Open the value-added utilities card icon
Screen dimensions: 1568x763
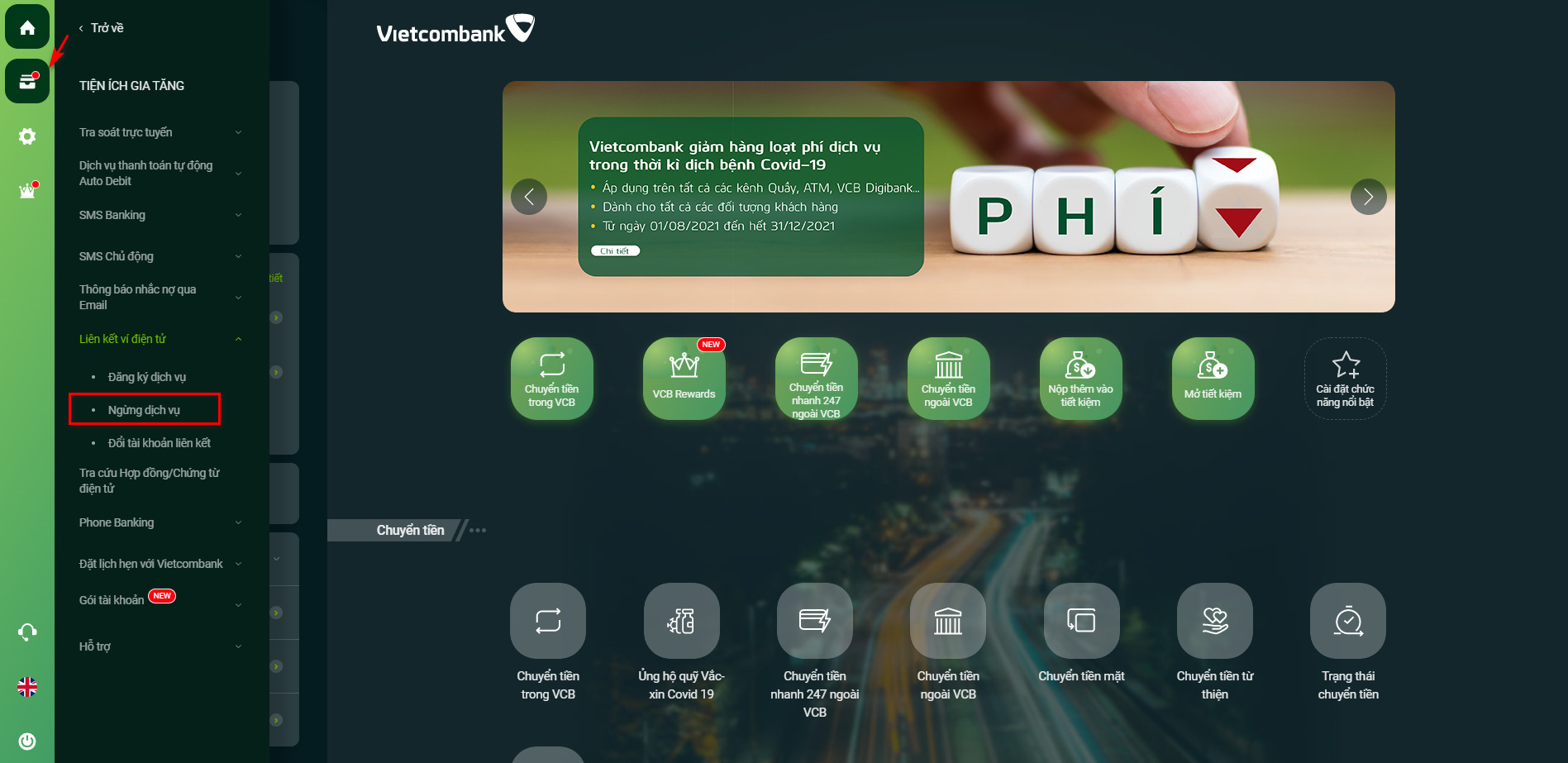[27, 81]
